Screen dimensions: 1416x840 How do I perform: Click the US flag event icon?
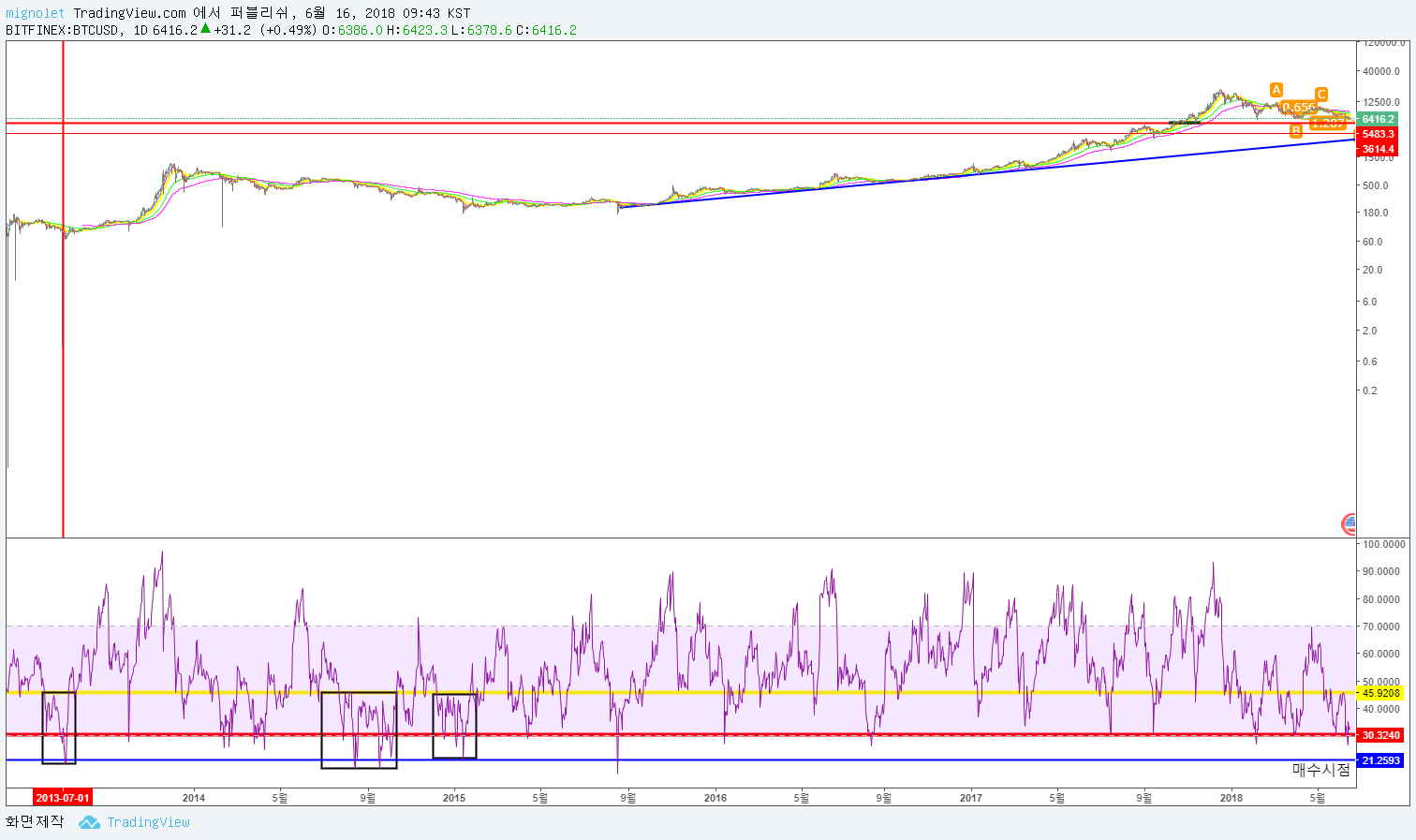pyautogui.click(x=1349, y=523)
